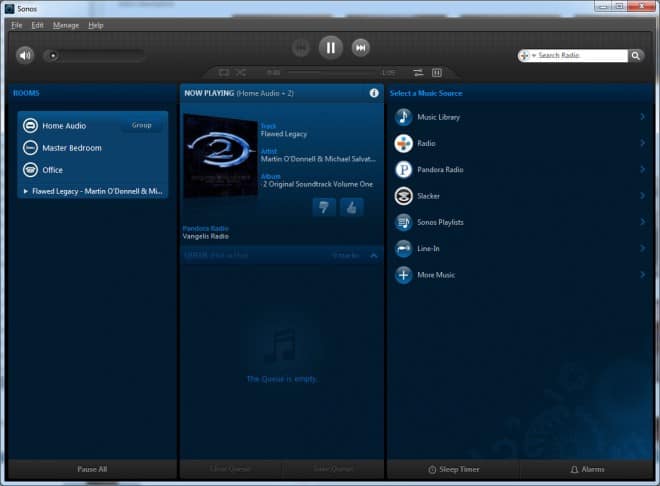The width and height of the screenshot is (660, 486).
Task: Open the search source dropdown
Action: pyautogui.click(x=527, y=56)
